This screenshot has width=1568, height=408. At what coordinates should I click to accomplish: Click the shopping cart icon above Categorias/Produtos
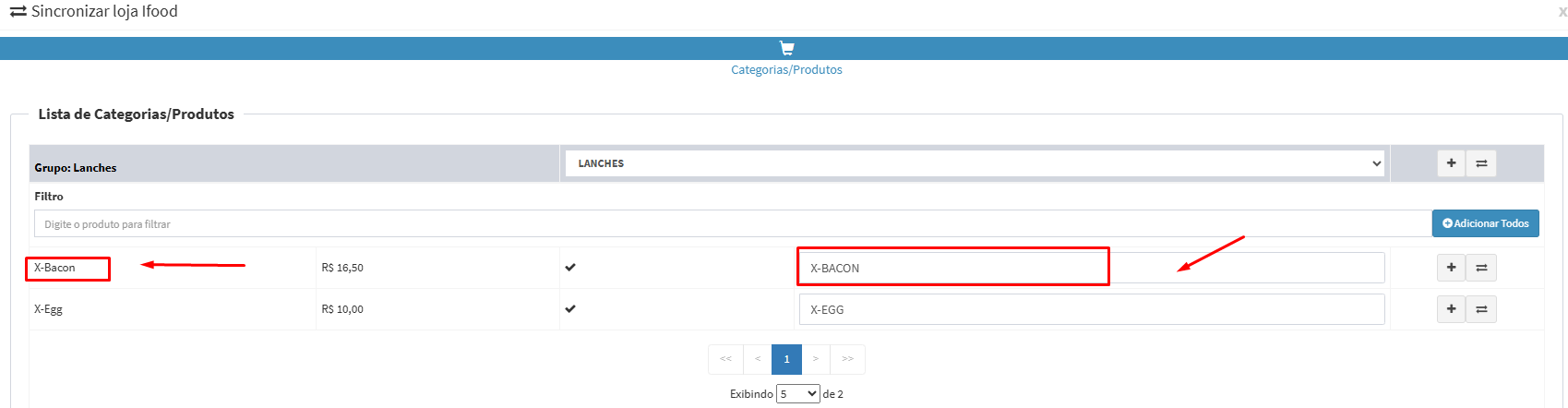(786, 48)
